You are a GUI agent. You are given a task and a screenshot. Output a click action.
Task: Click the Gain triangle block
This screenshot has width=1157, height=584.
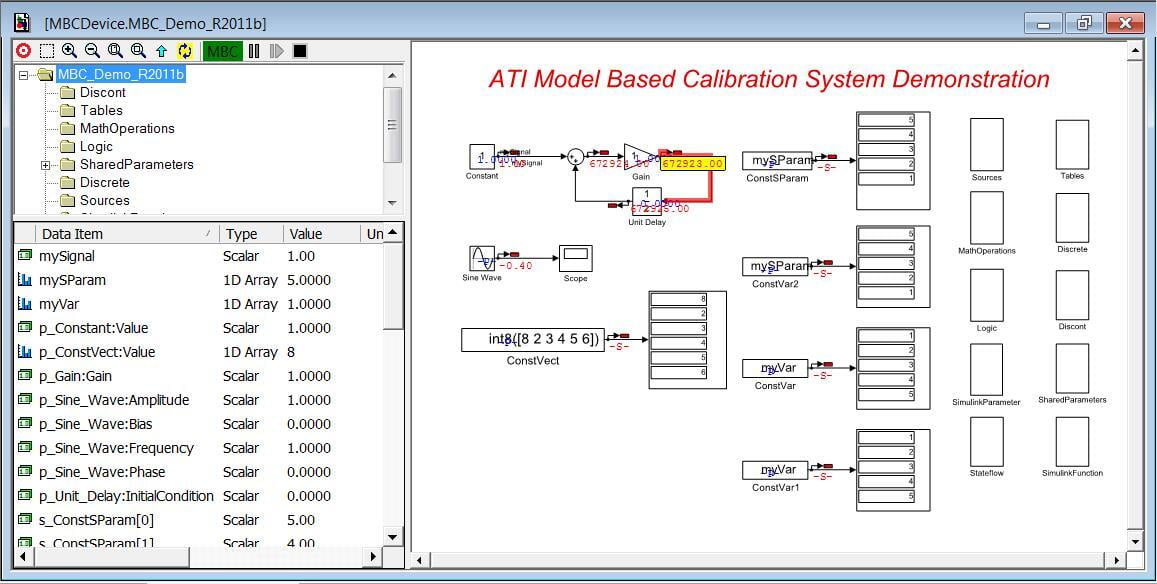coord(640,157)
